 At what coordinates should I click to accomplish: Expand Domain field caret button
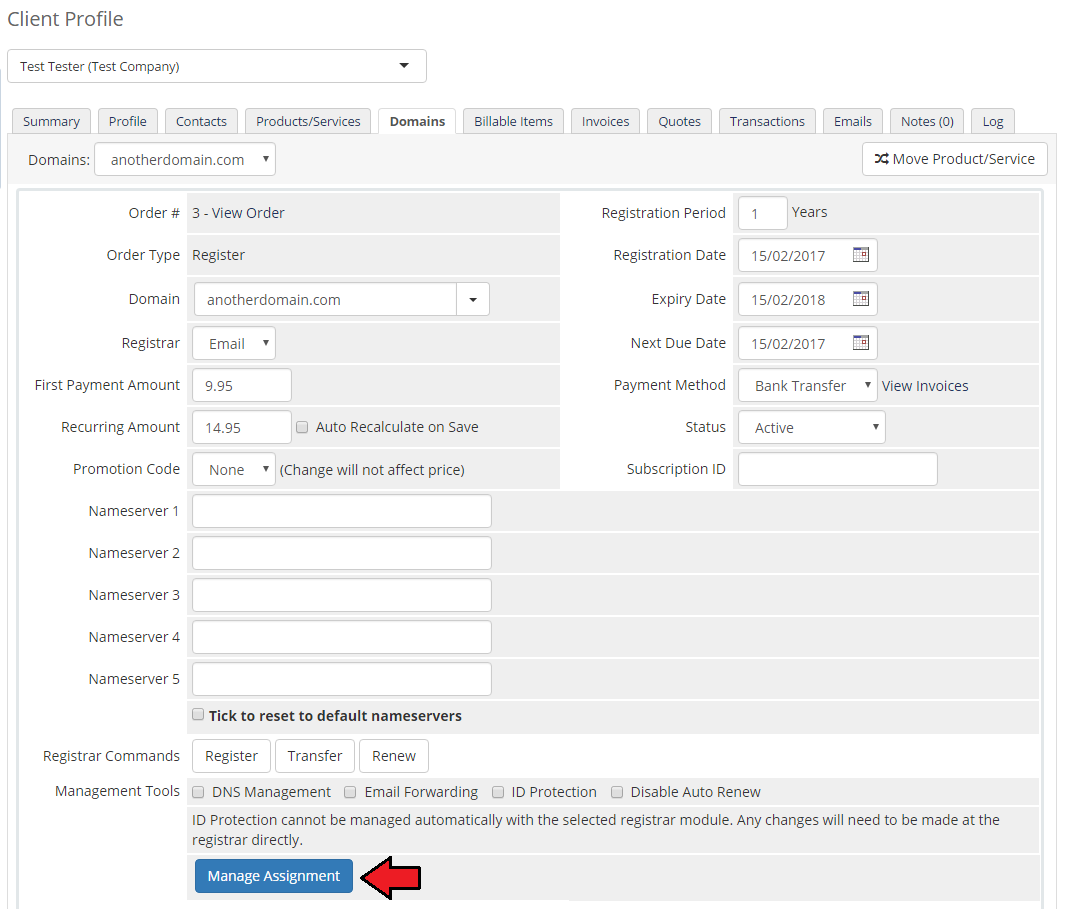coord(473,300)
